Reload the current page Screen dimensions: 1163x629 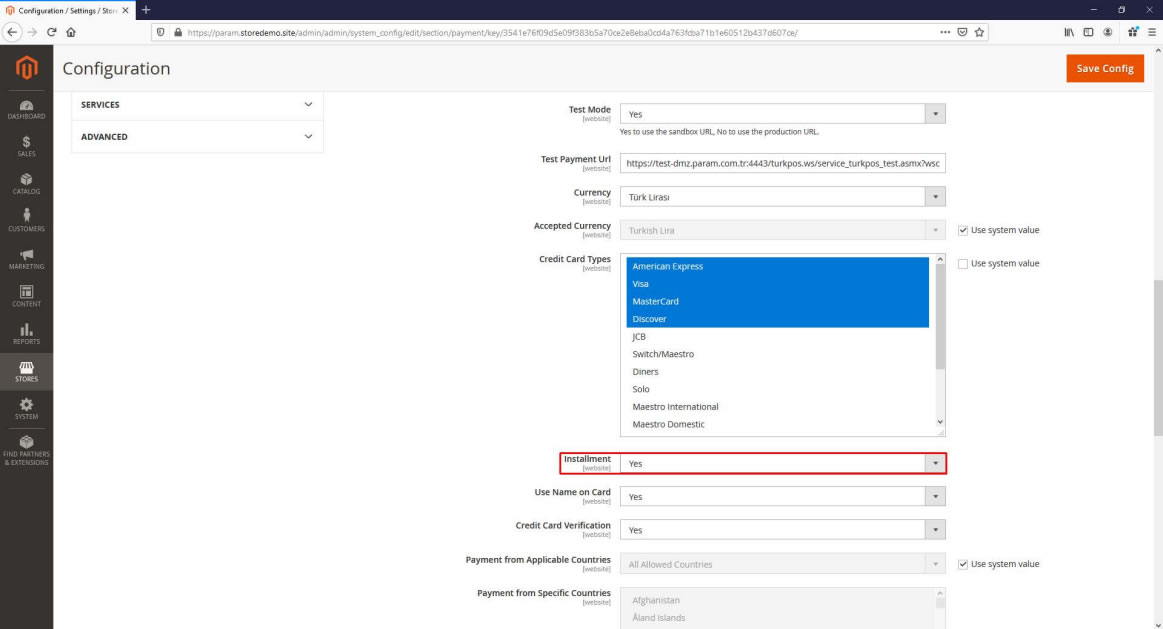click(51, 32)
